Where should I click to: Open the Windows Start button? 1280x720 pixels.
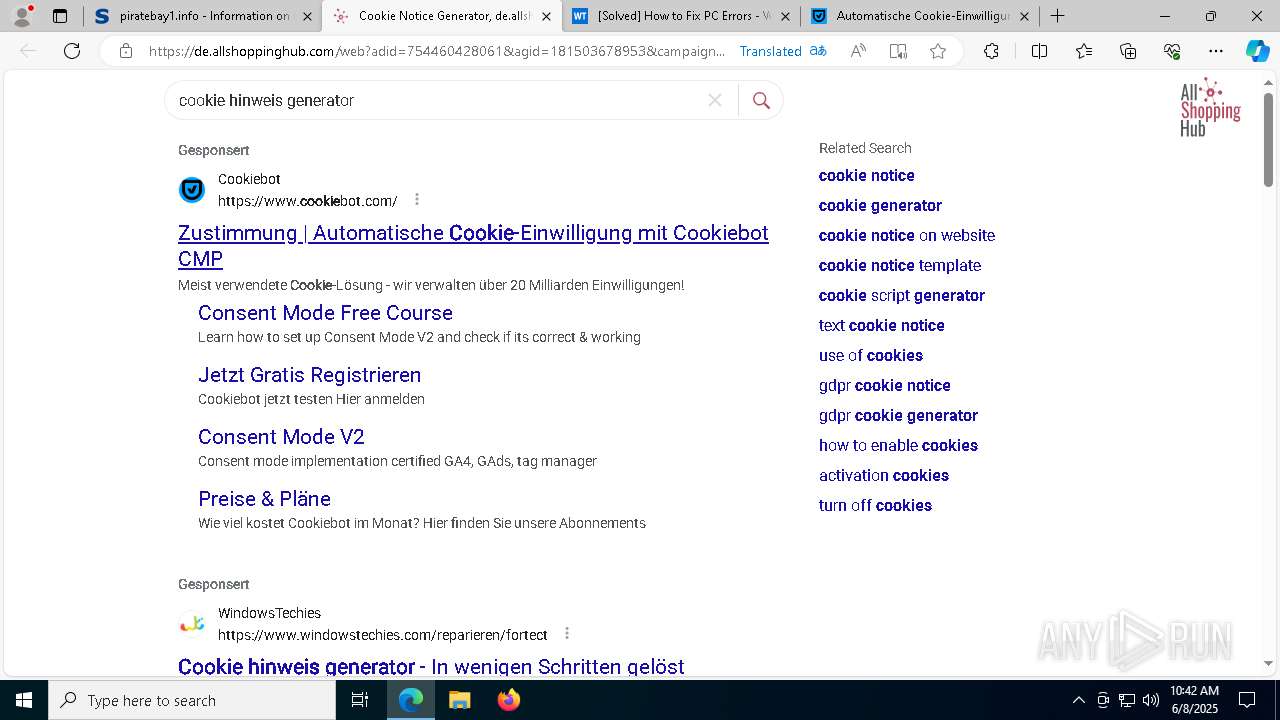pos(24,700)
